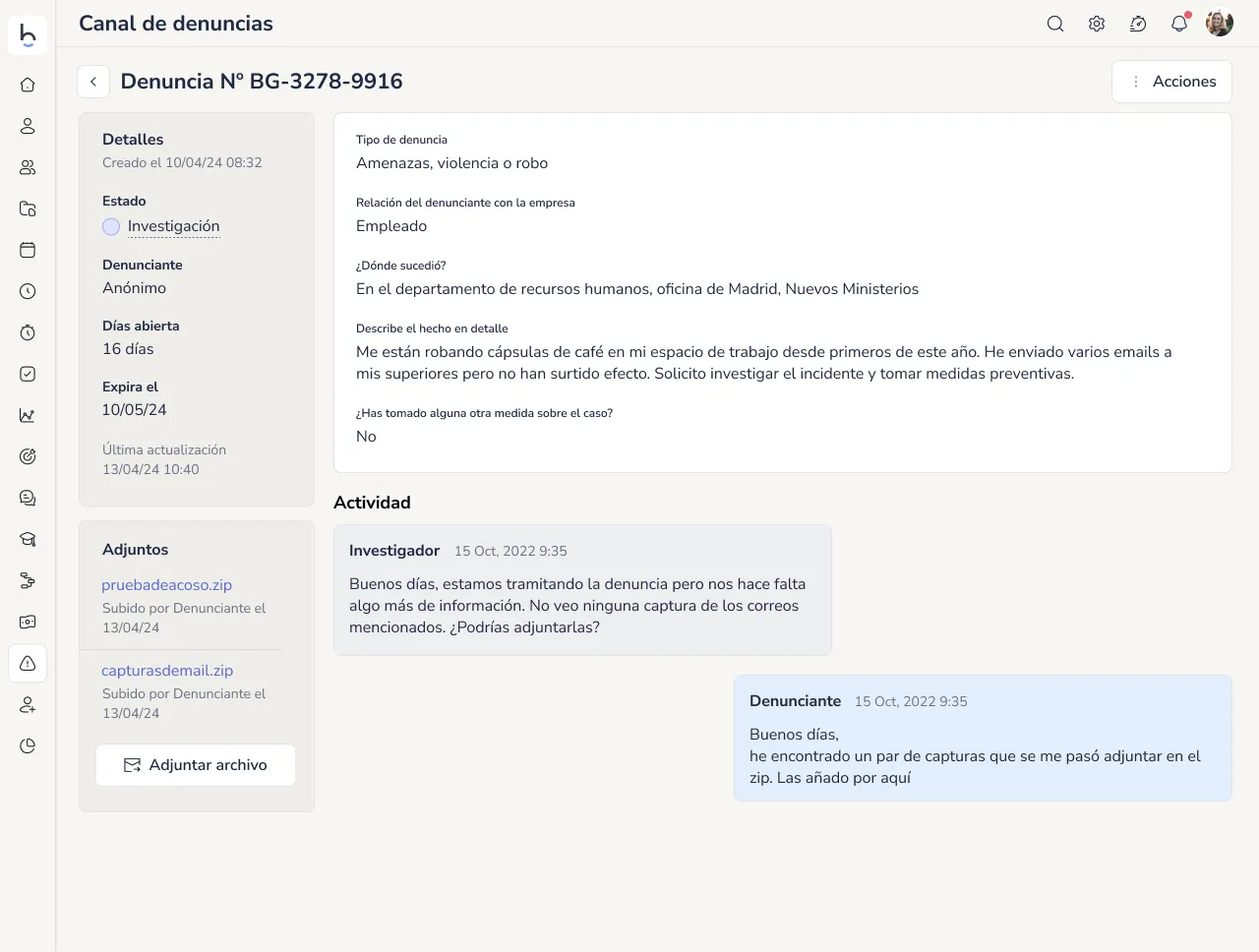Click the search magnifier icon

1055,24
